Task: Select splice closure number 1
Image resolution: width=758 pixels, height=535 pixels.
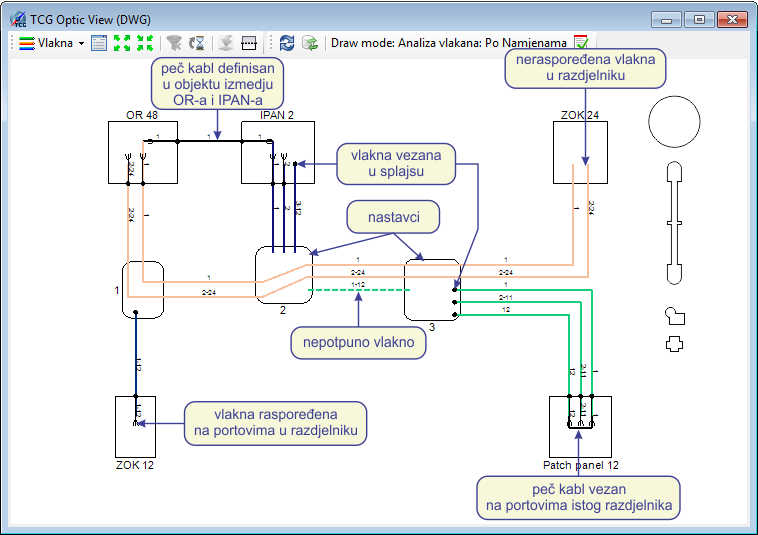Action: coord(143,290)
